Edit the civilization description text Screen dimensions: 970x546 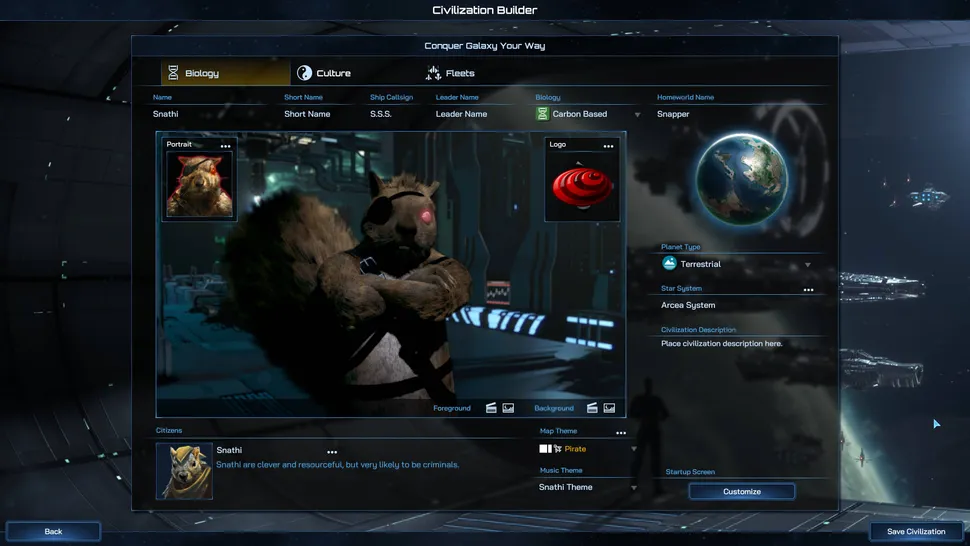[721, 343]
